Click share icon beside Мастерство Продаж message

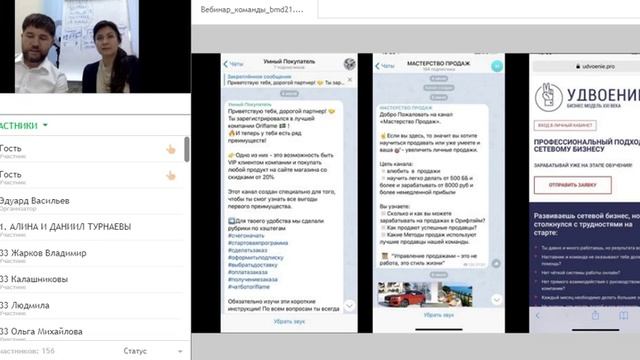[496, 264]
